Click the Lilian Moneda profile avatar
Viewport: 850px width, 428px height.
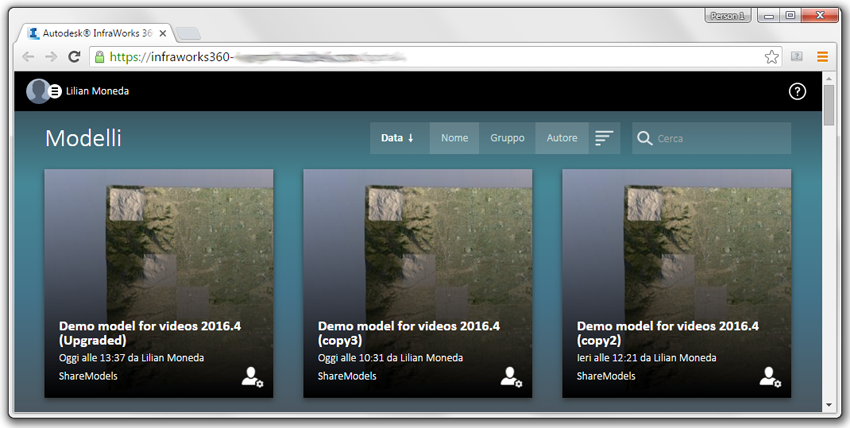(x=37, y=91)
